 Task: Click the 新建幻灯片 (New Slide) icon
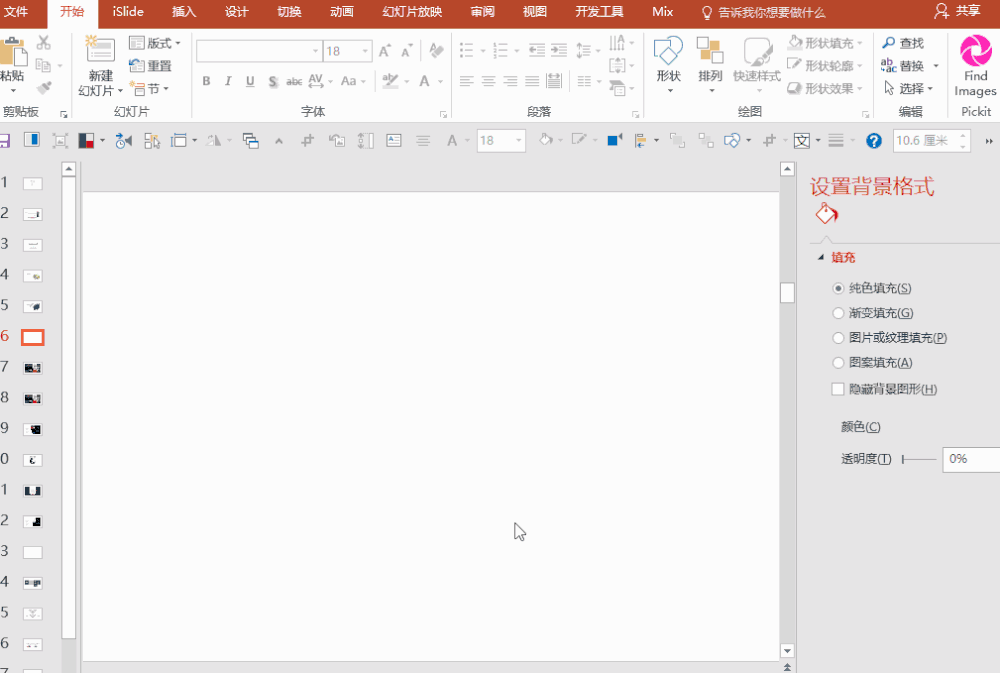tap(100, 51)
